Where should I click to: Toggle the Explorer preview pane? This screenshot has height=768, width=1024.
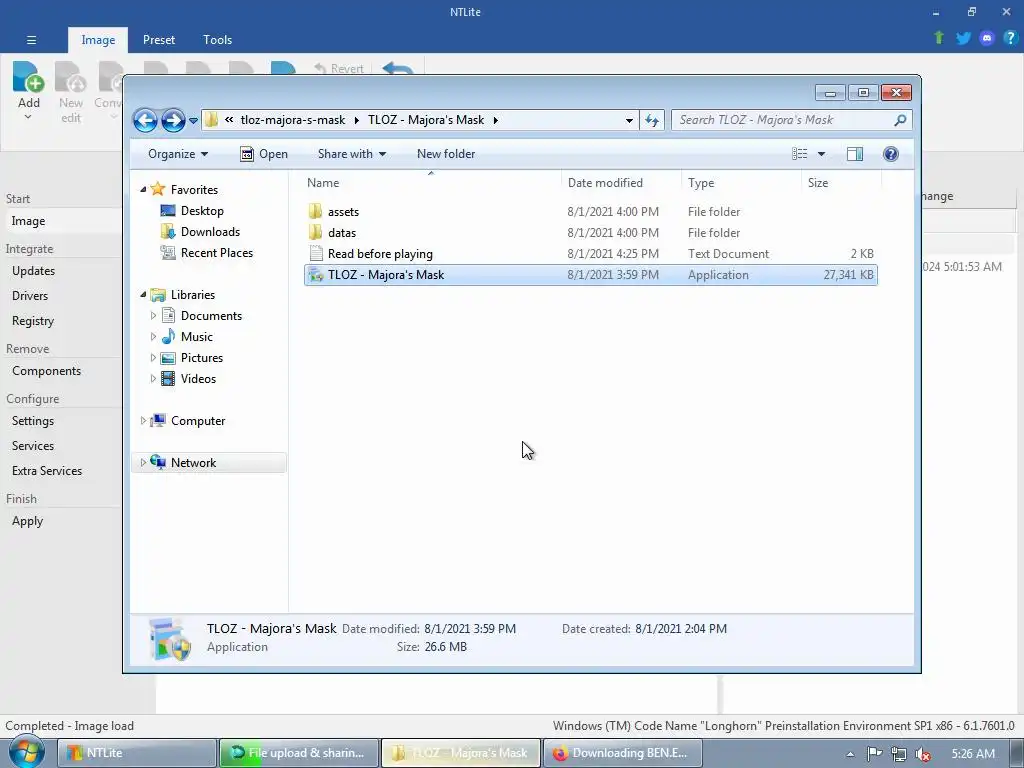point(855,154)
